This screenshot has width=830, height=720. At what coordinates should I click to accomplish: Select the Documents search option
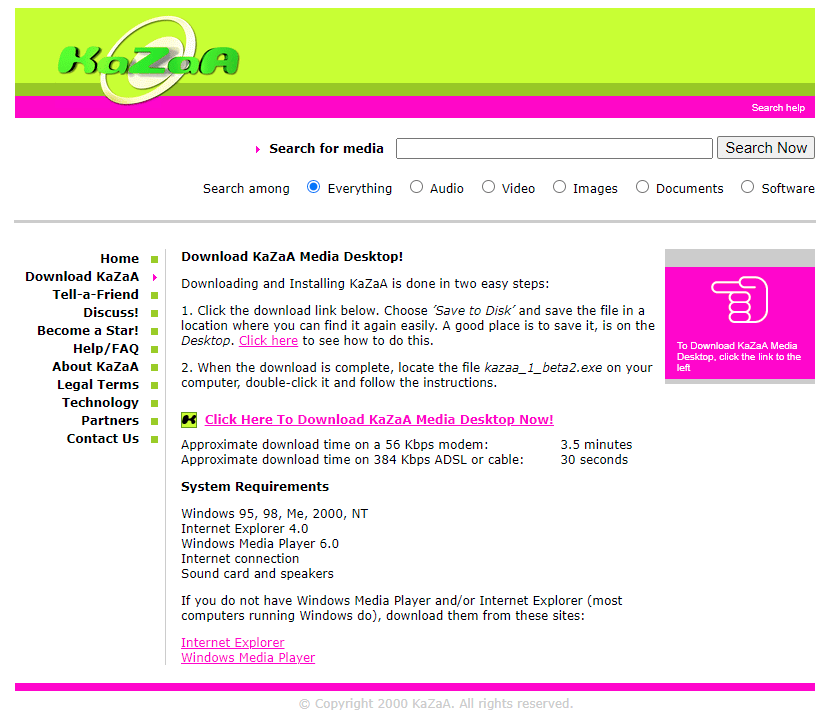pyautogui.click(x=643, y=187)
